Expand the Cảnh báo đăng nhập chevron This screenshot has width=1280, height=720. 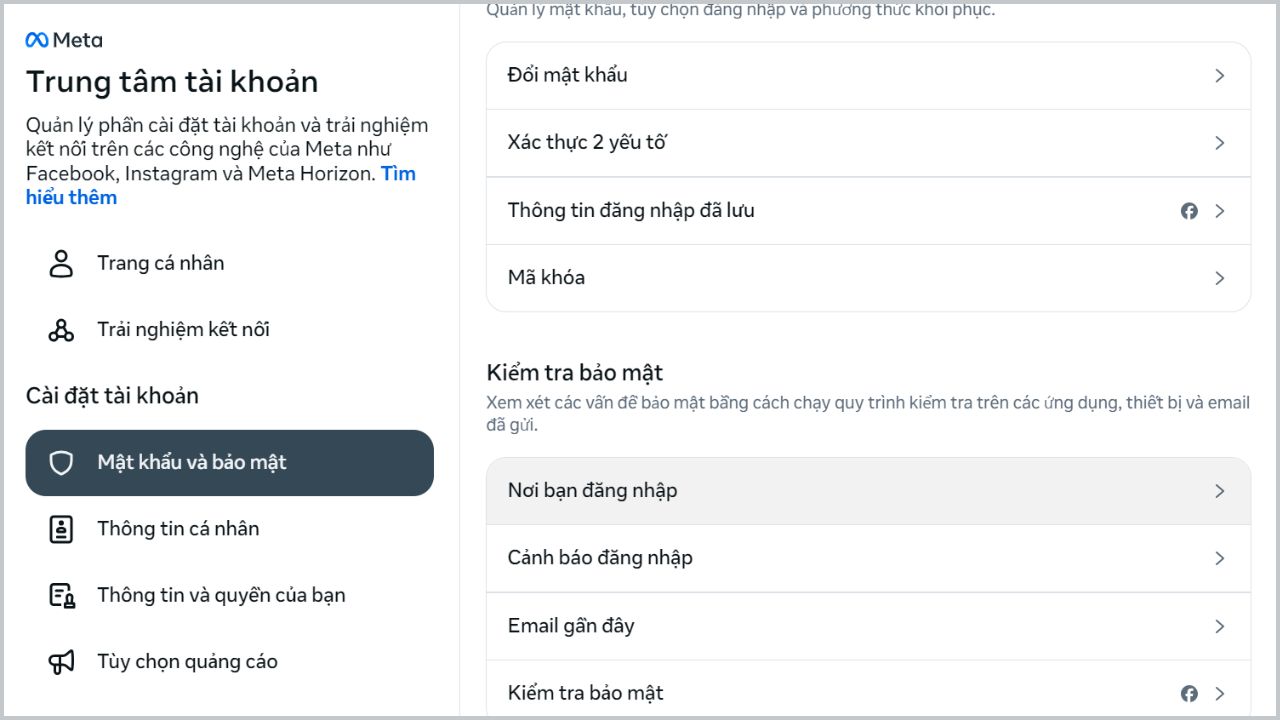(x=1220, y=558)
